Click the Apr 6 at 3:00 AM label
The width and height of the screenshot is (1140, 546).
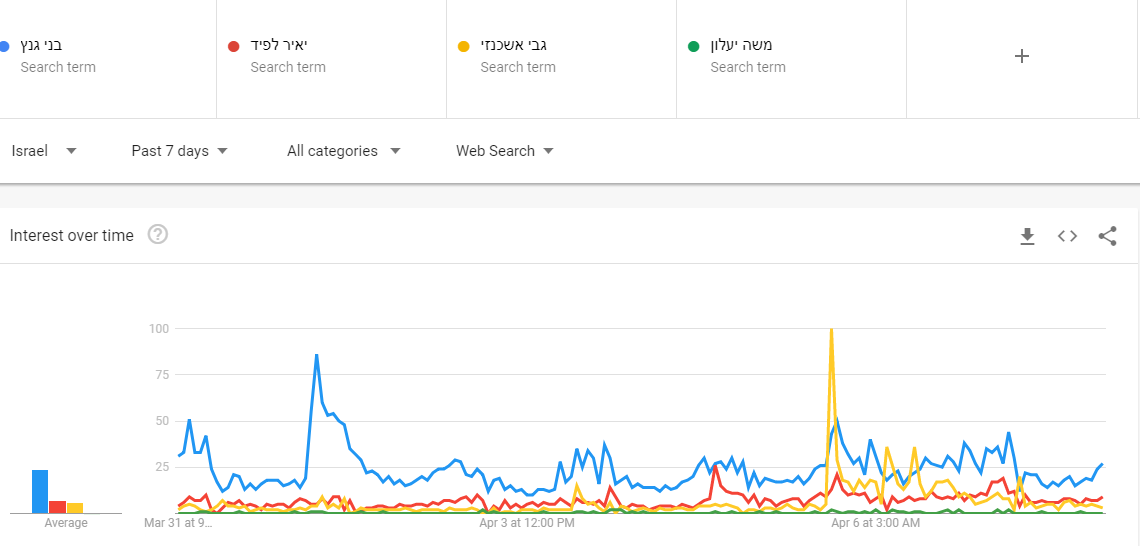[x=876, y=522]
